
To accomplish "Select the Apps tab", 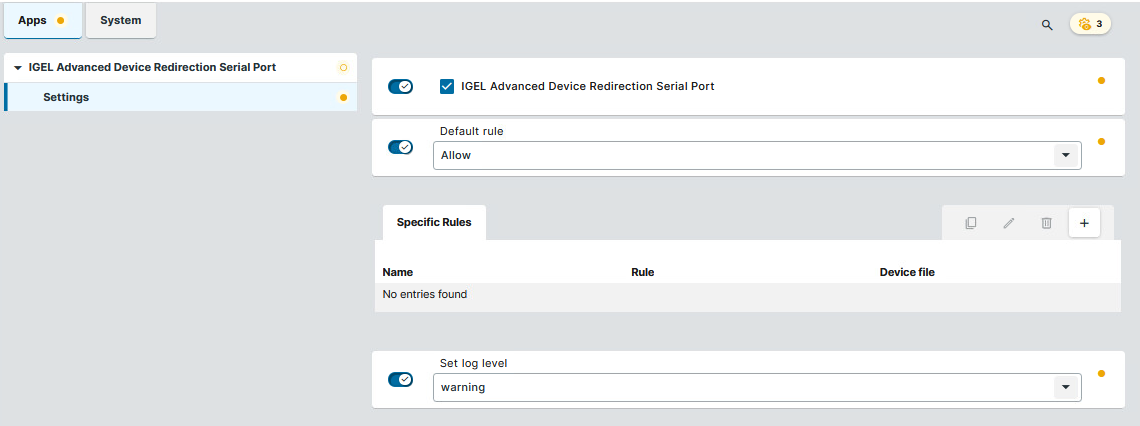I will click(41, 21).
